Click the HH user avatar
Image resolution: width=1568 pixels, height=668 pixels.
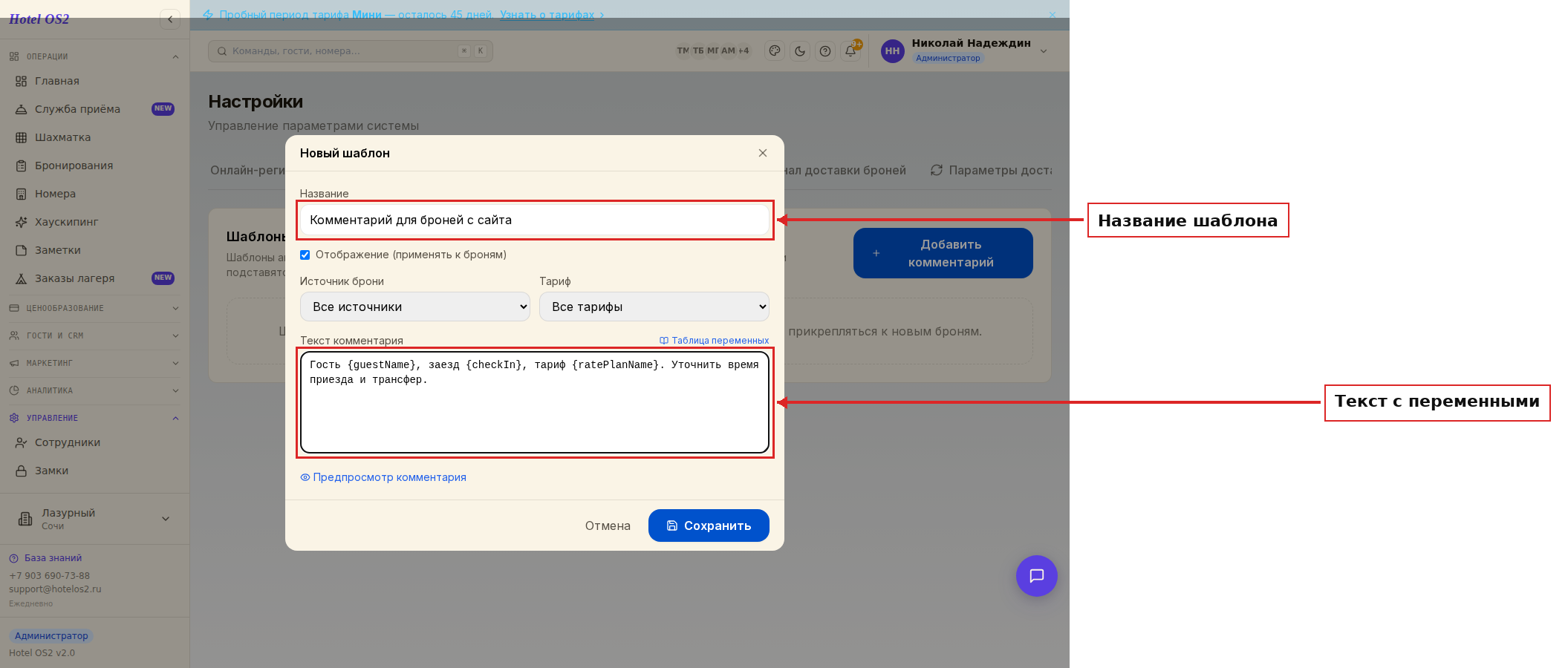(892, 51)
